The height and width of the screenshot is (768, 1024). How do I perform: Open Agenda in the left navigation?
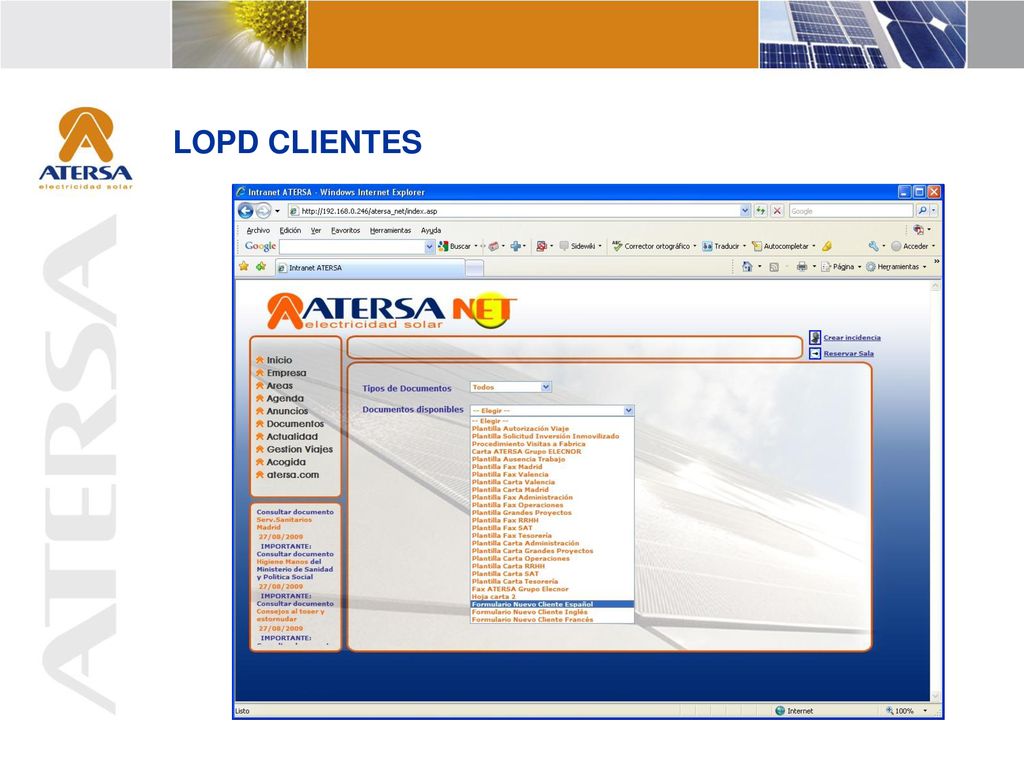285,398
